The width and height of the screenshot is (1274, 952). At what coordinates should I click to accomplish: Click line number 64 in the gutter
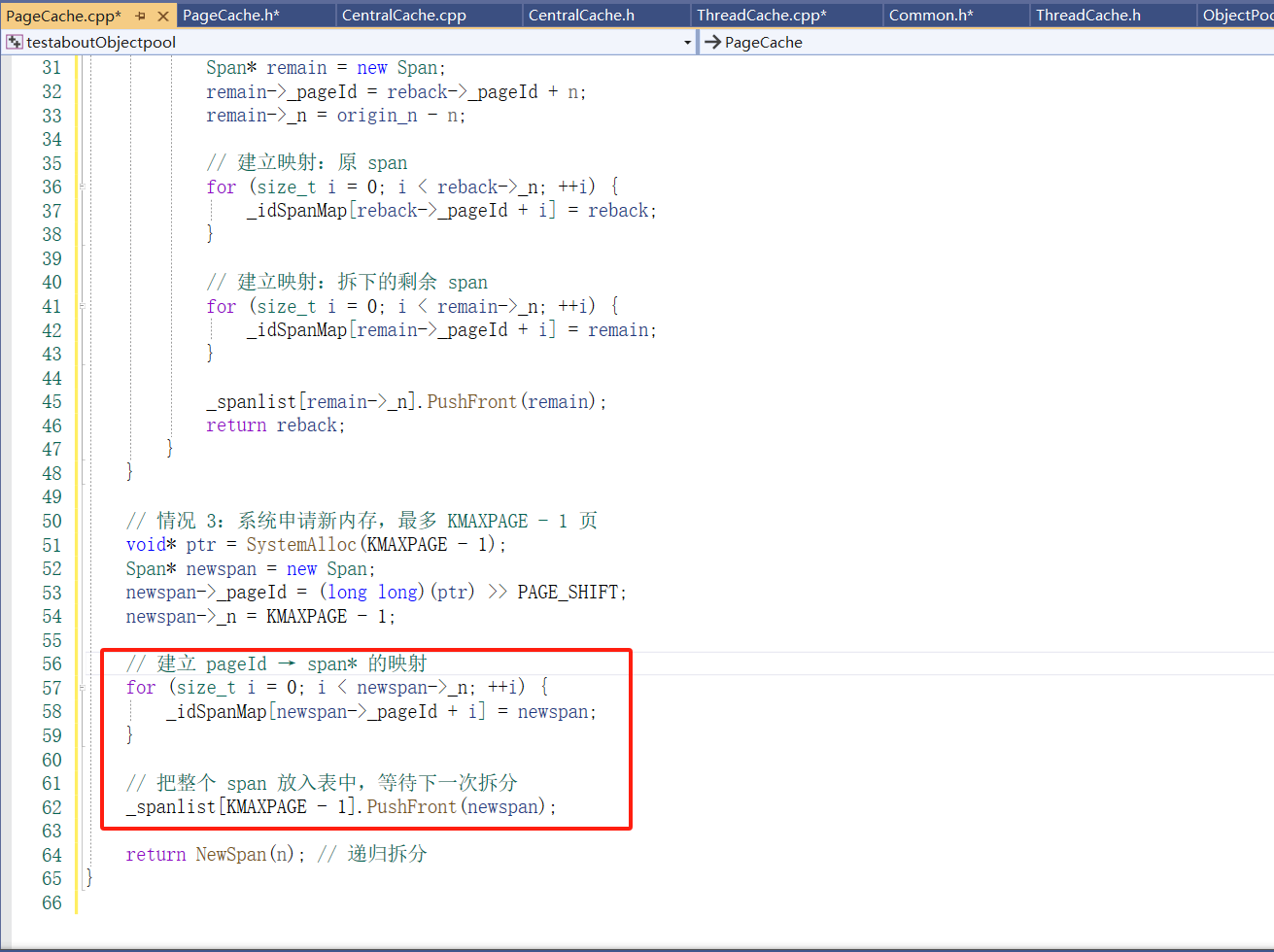point(52,855)
